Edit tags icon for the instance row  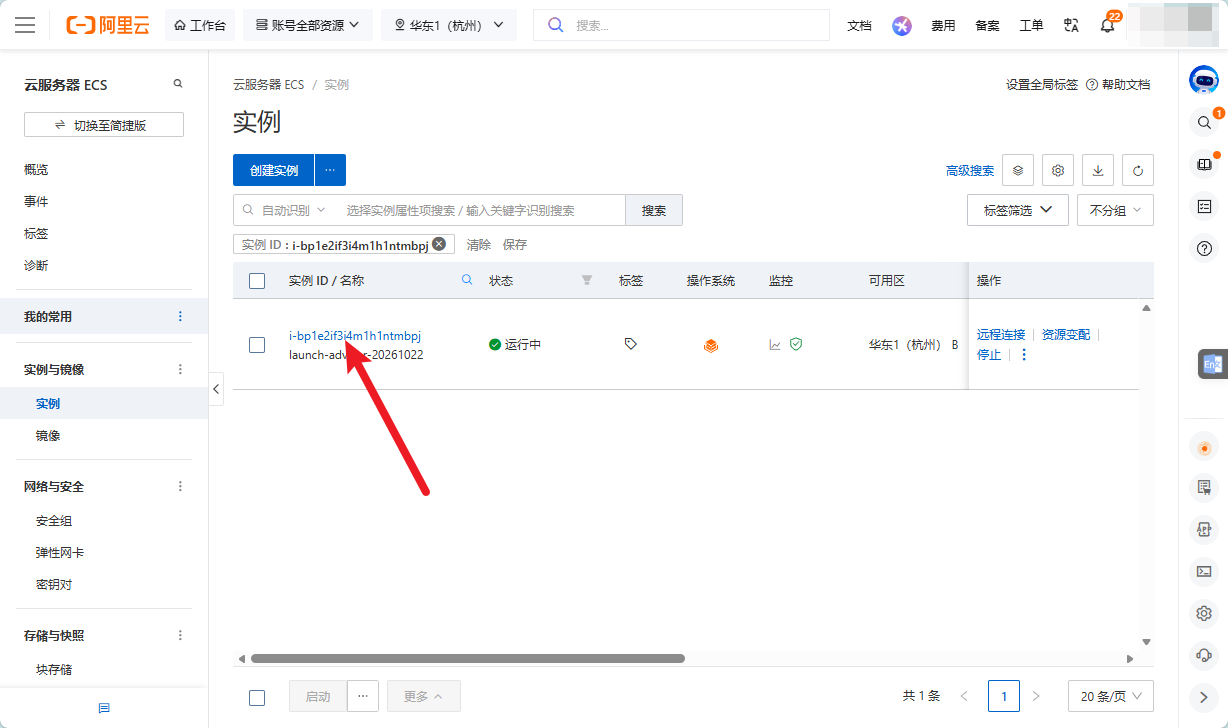tap(630, 344)
